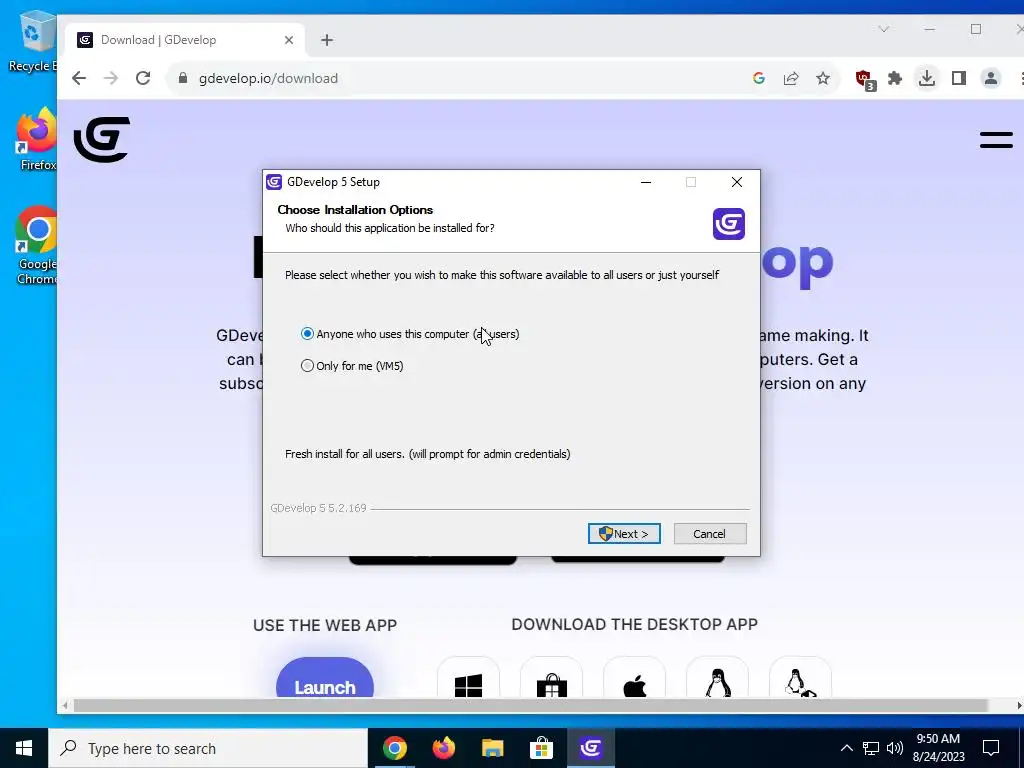
Task: Open Chrome extensions puzzle menu
Action: pos(895,78)
